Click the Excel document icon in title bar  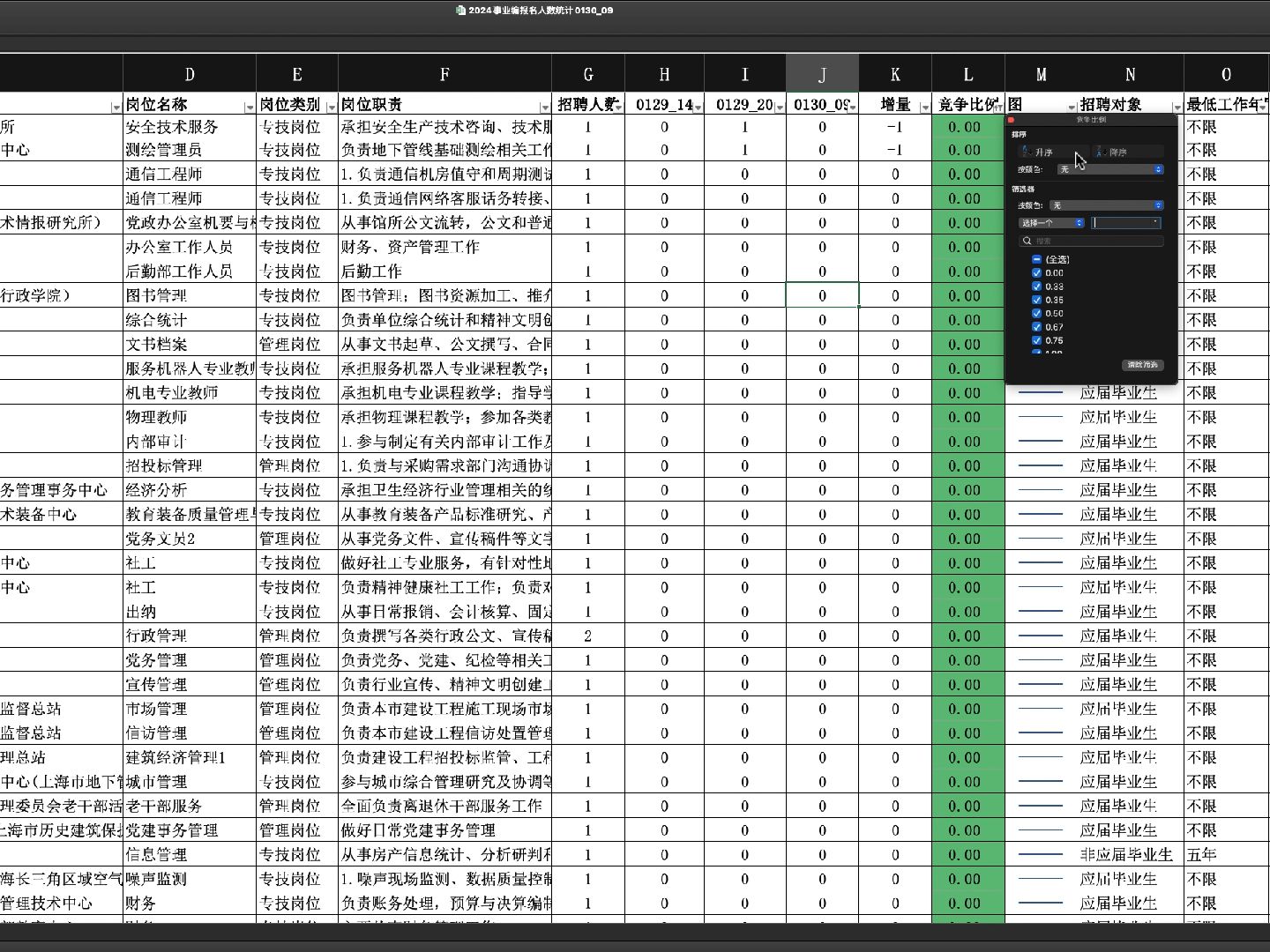click(x=460, y=11)
